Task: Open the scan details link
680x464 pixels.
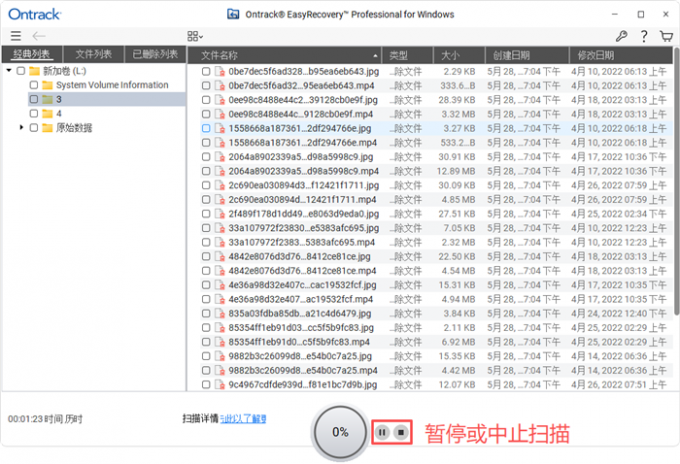Action: (x=243, y=419)
